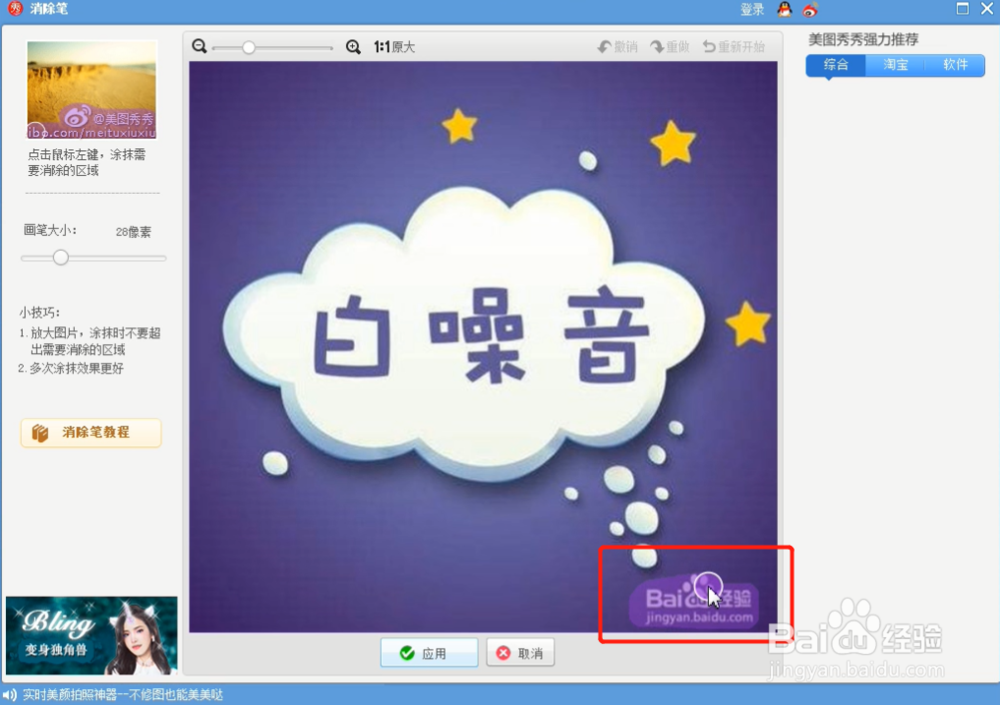Cancel with the 取消 button

[520, 653]
